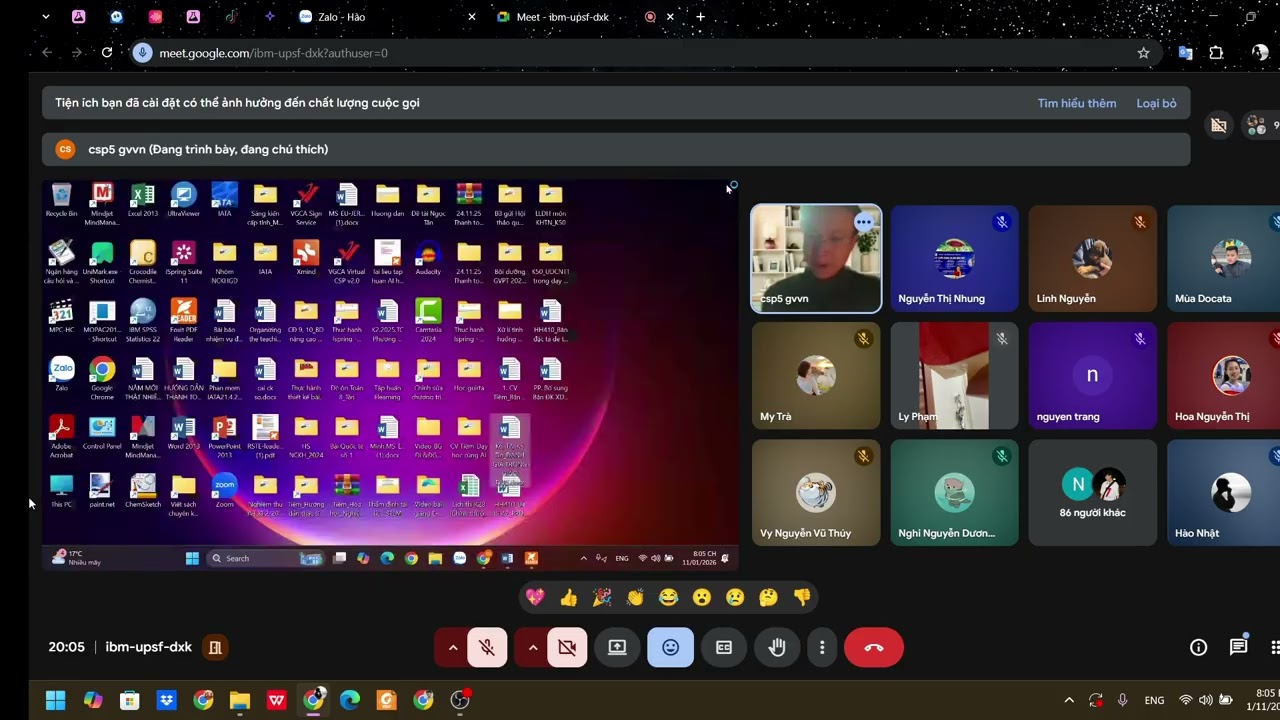
Task: Open Dropbox from the taskbar
Action: coord(166,700)
